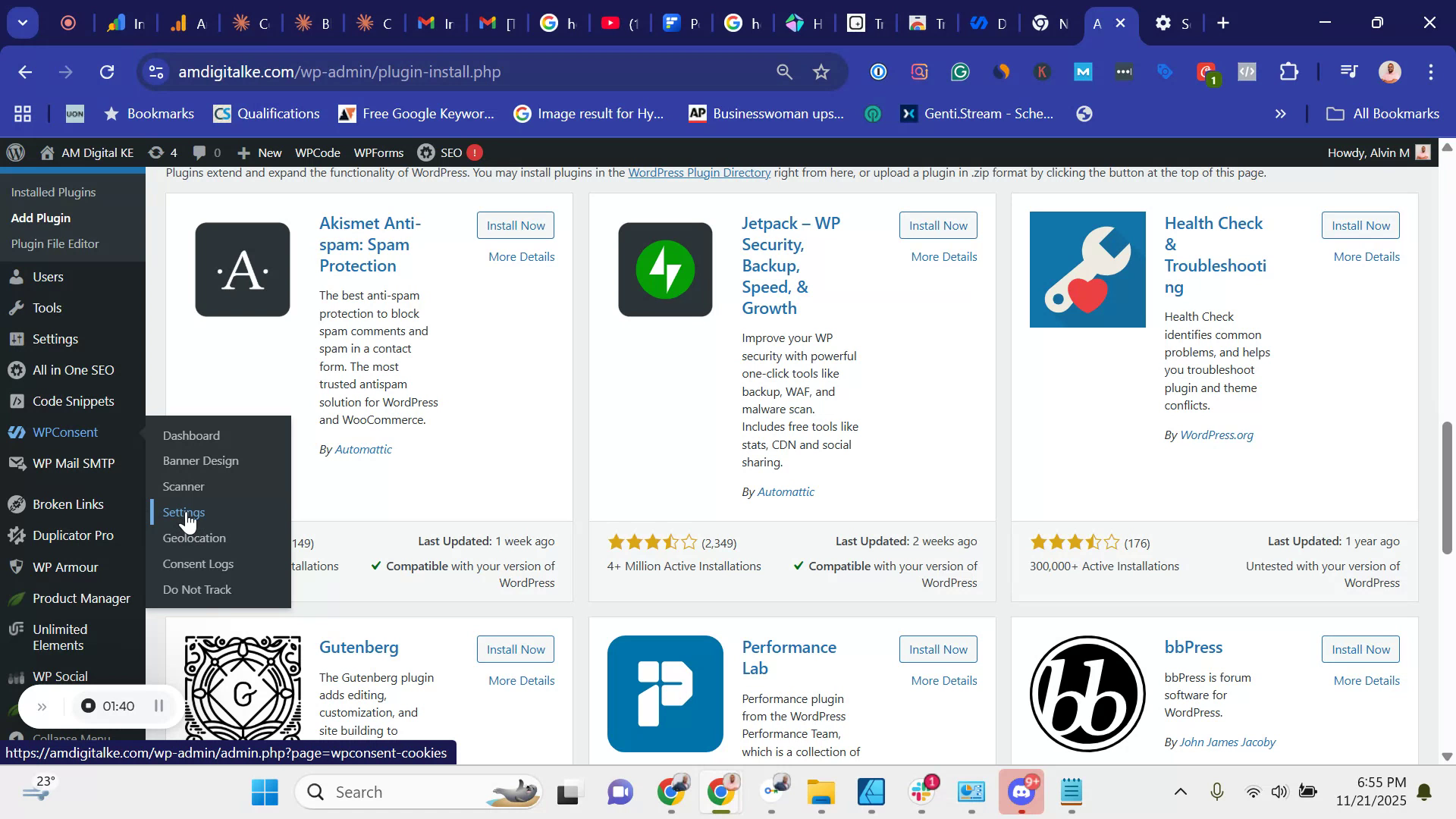
Task: Launch File Explorer from the taskbar
Action: pyautogui.click(x=821, y=791)
